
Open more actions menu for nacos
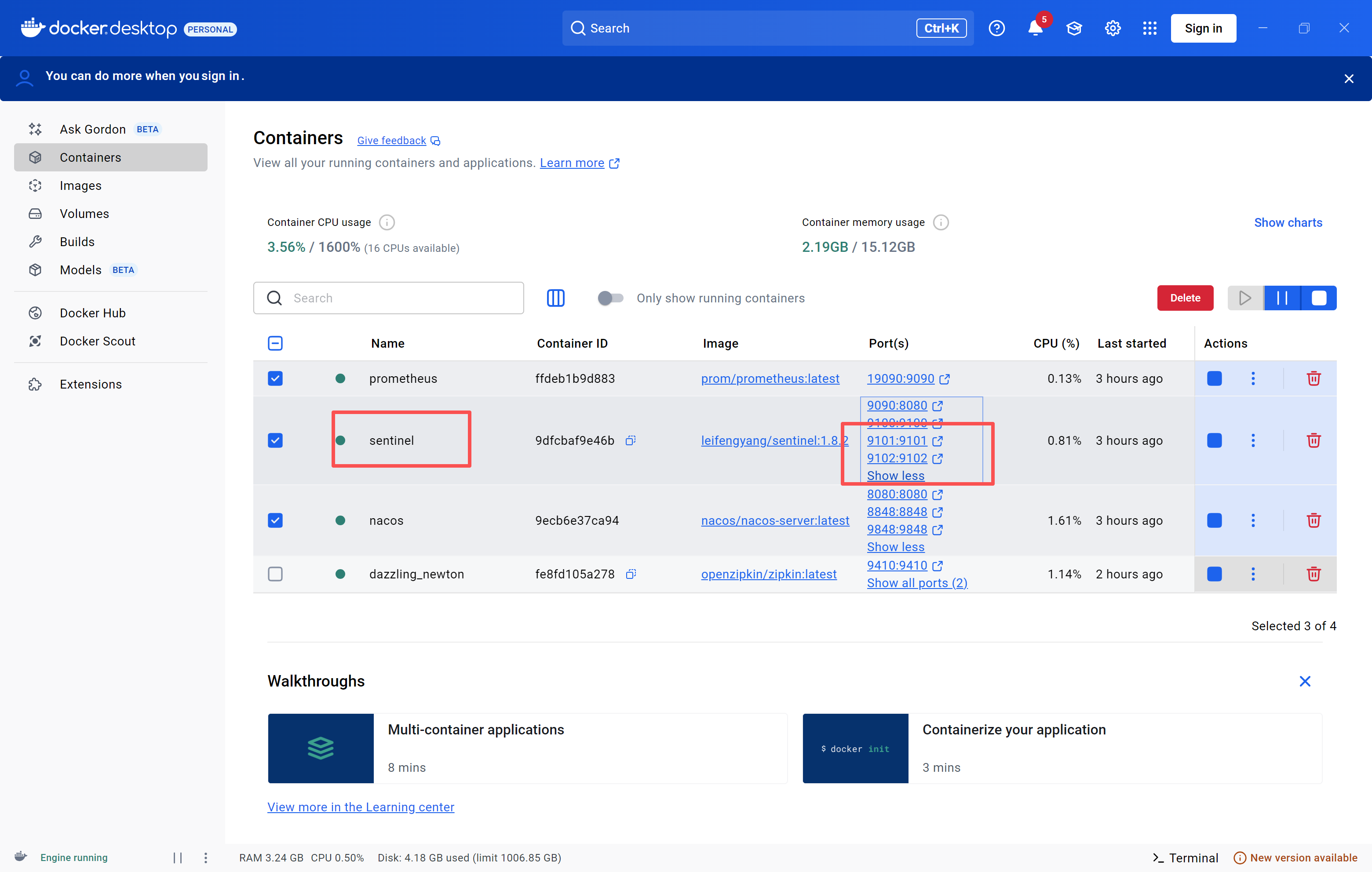tap(1253, 520)
